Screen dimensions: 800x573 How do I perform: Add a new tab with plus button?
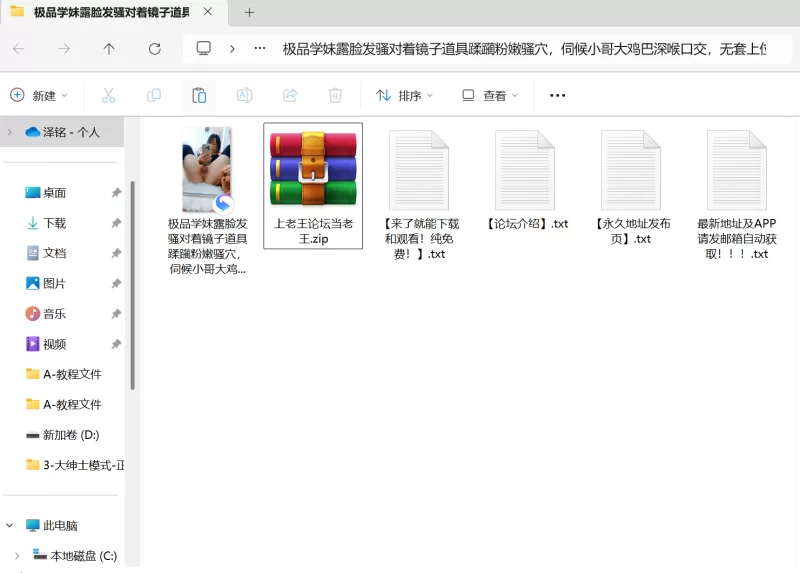pyautogui.click(x=250, y=13)
